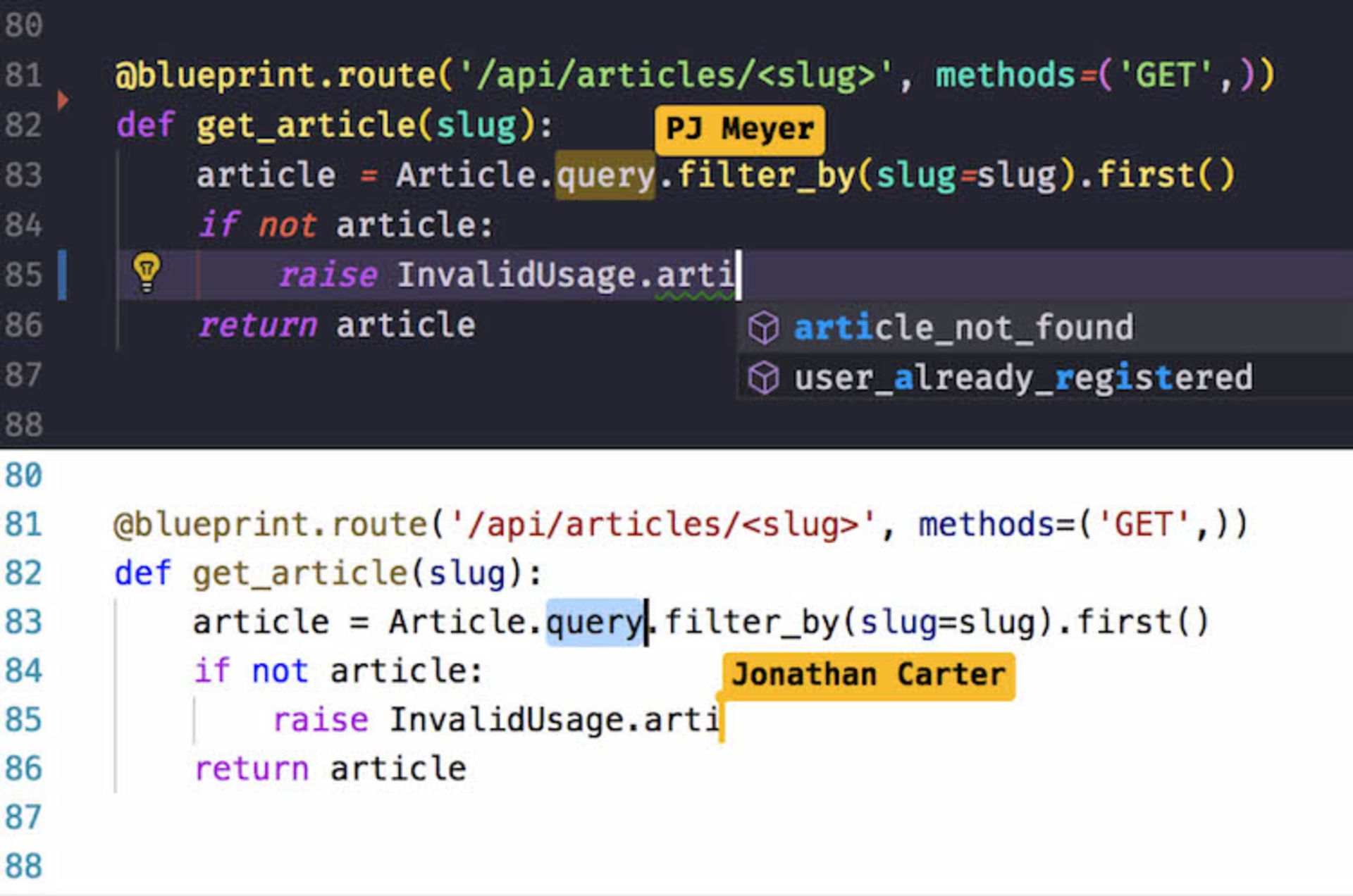Click 'methods' keyword argument in the light editor
The height and width of the screenshot is (896, 1353).
(x=987, y=525)
